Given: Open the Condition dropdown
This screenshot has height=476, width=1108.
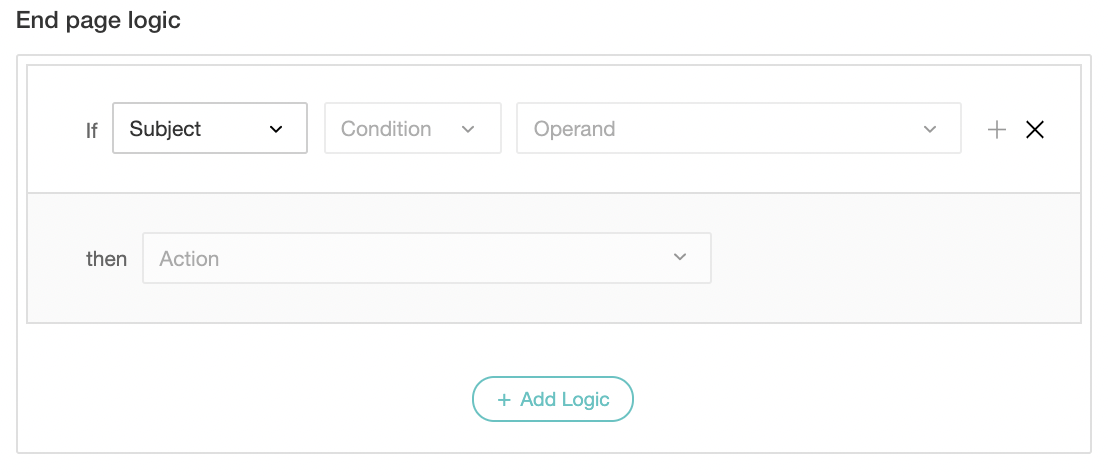Looking at the screenshot, I should point(412,129).
